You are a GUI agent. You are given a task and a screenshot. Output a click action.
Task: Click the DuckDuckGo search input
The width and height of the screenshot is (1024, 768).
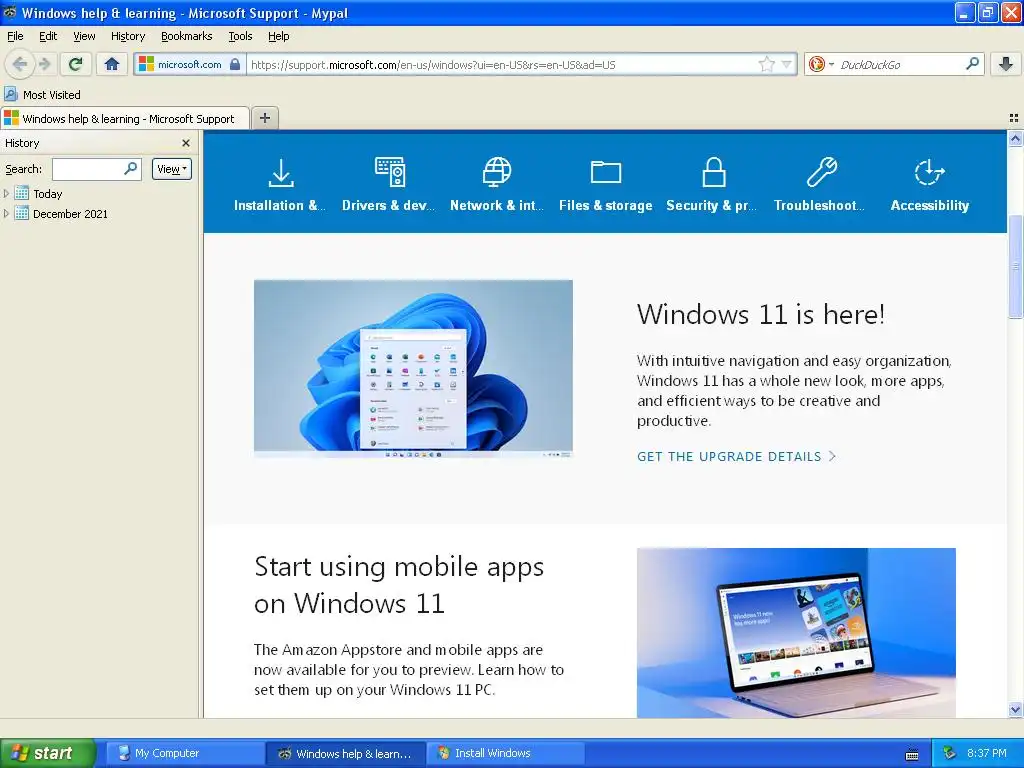(898, 64)
